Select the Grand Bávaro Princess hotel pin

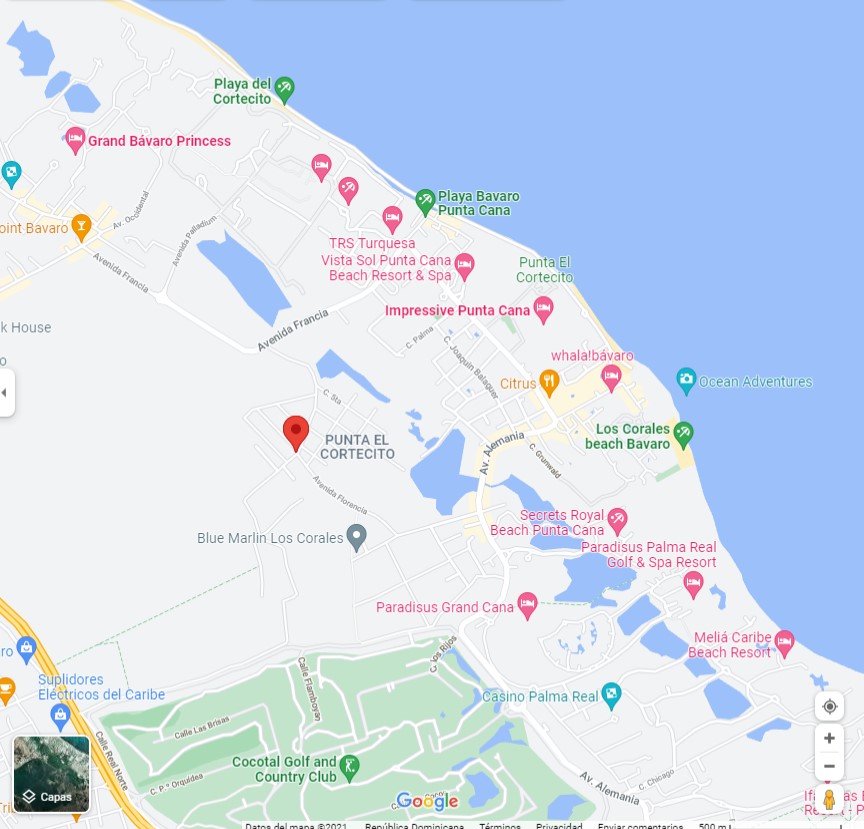[x=75, y=139]
